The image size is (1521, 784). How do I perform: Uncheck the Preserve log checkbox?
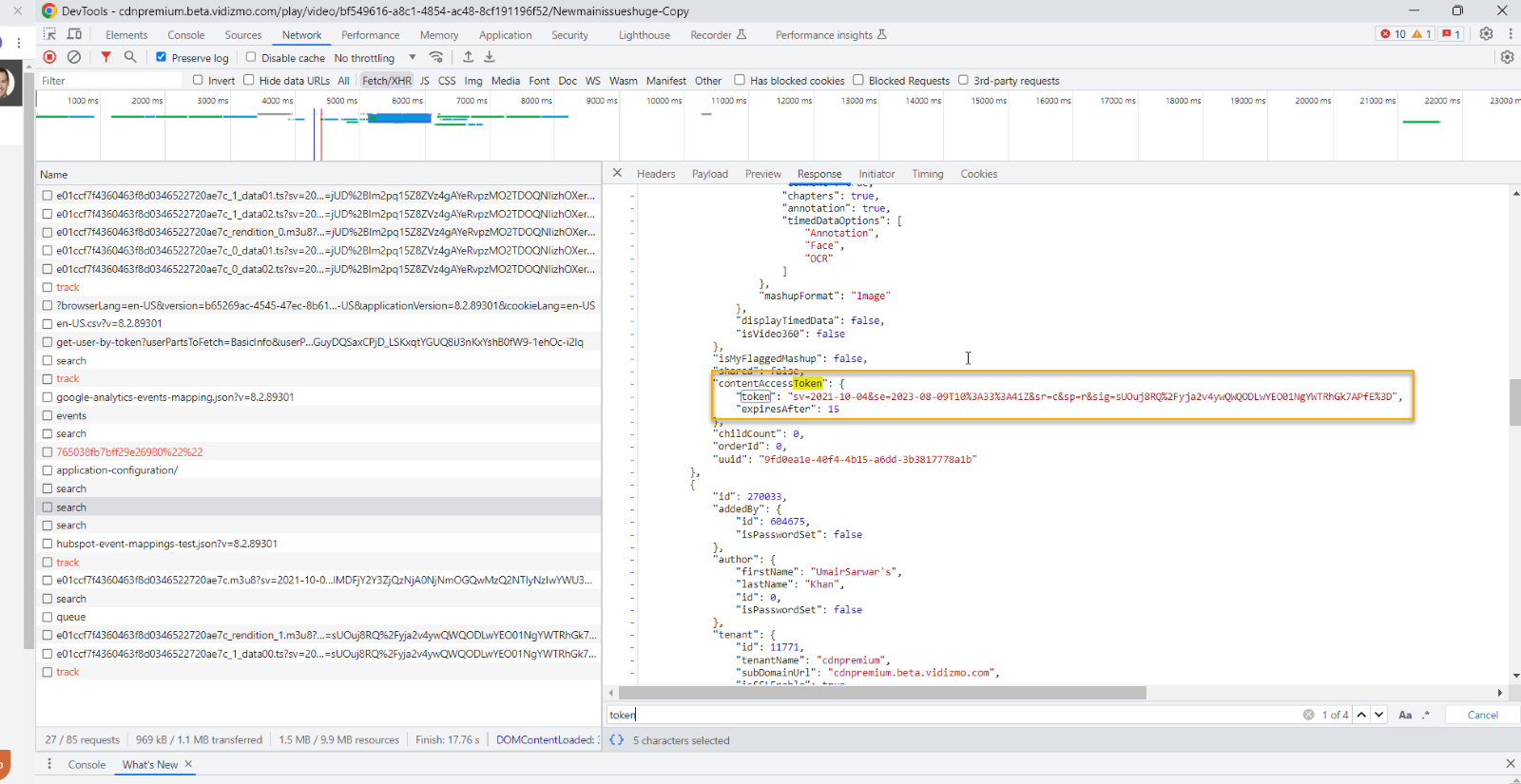point(161,57)
